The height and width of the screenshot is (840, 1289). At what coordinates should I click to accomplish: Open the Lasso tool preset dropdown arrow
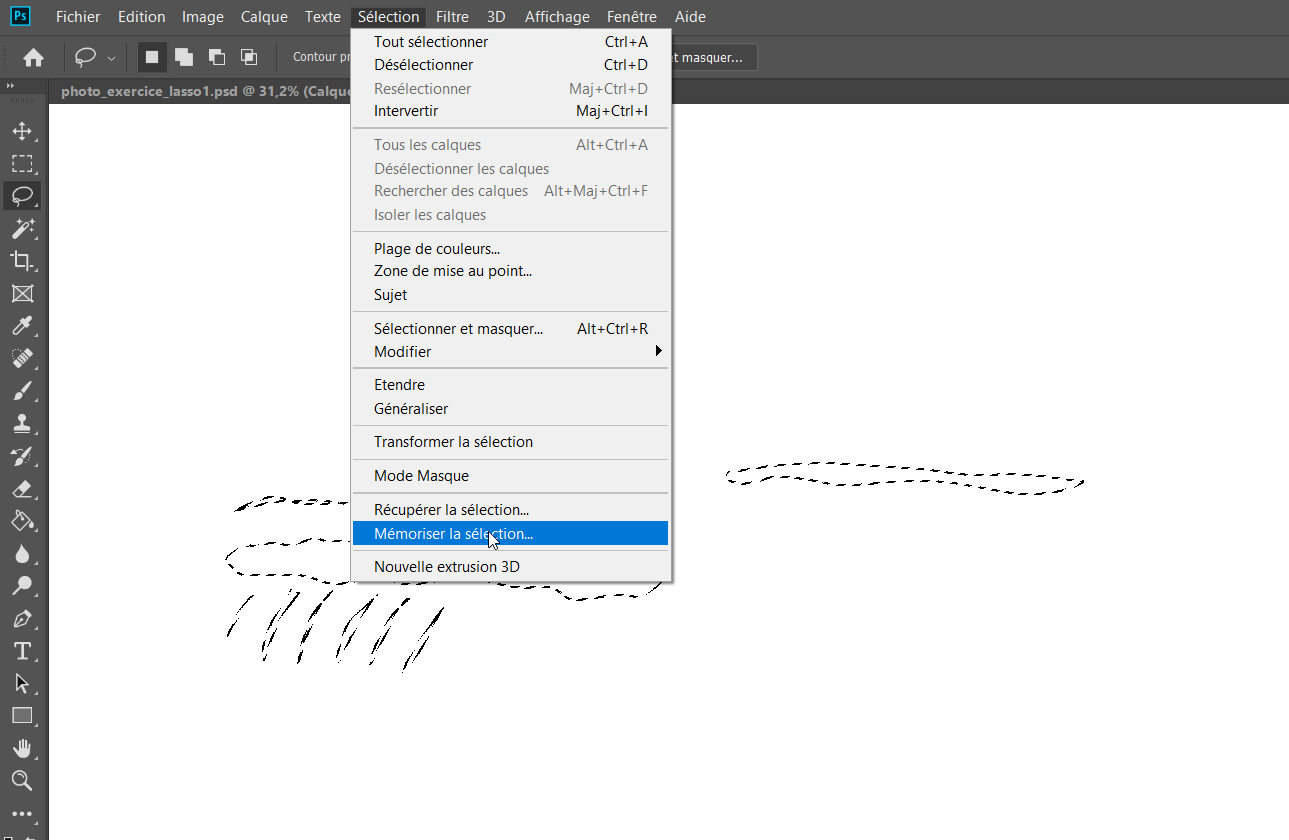point(111,58)
